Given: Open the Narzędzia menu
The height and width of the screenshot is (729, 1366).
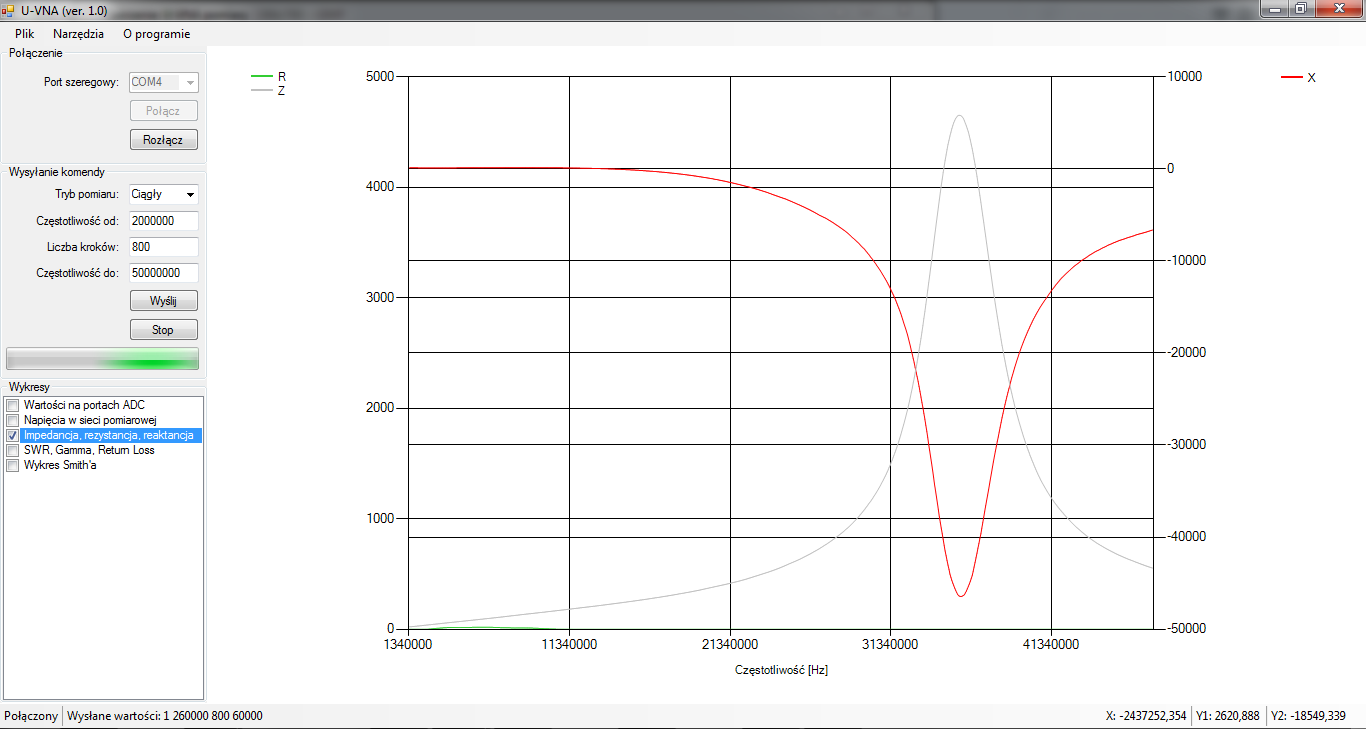Looking at the screenshot, I should pos(78,33).
